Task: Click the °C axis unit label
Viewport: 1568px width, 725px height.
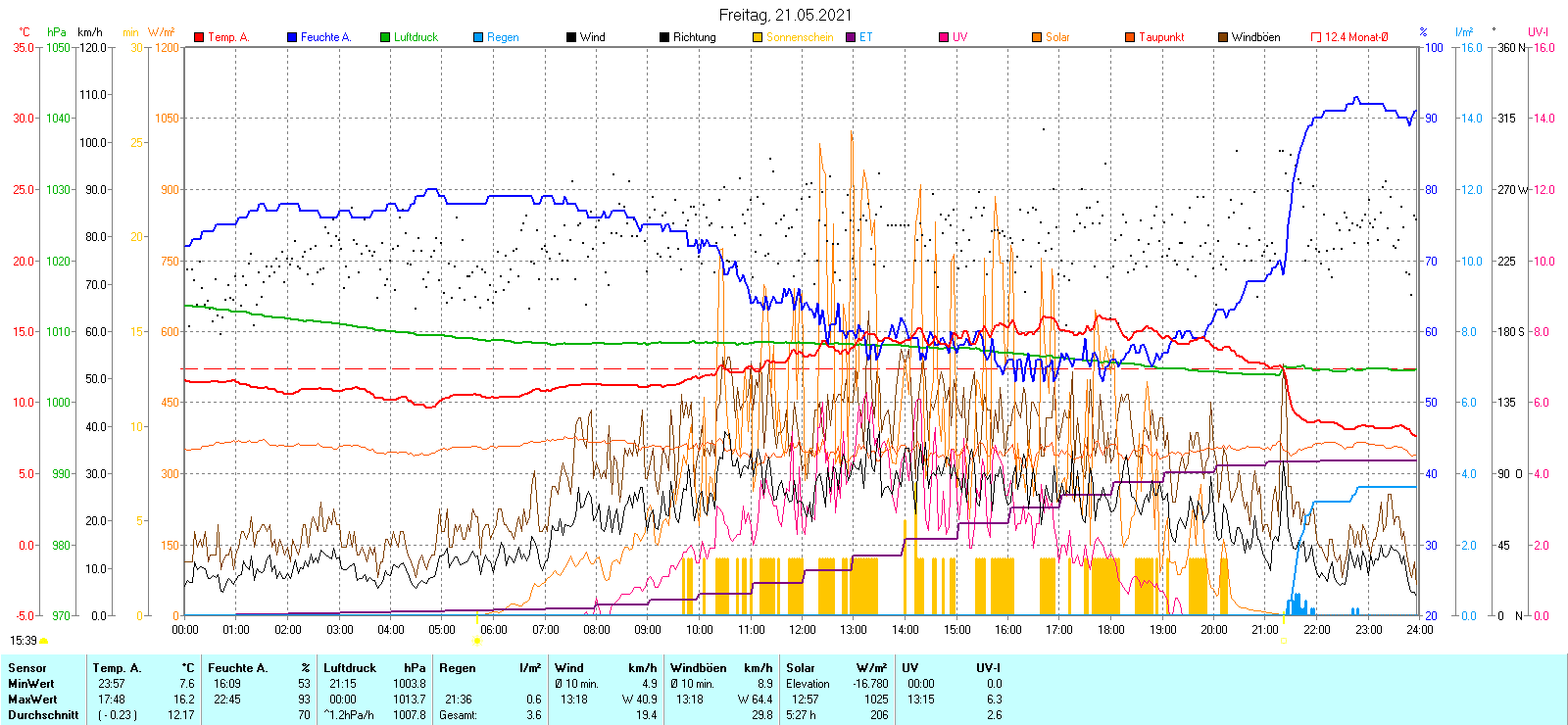Action: click(24, 32)
